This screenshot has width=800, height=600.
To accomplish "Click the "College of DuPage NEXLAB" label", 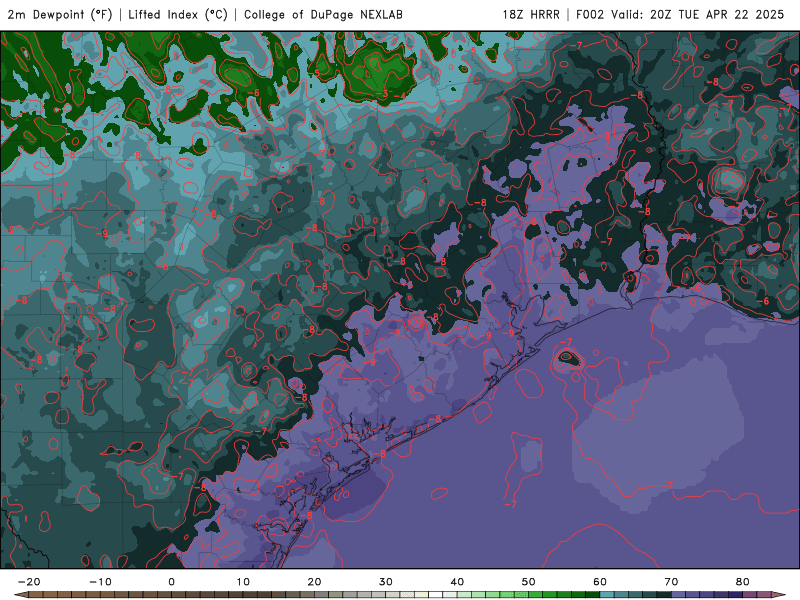I will [323, 14].
